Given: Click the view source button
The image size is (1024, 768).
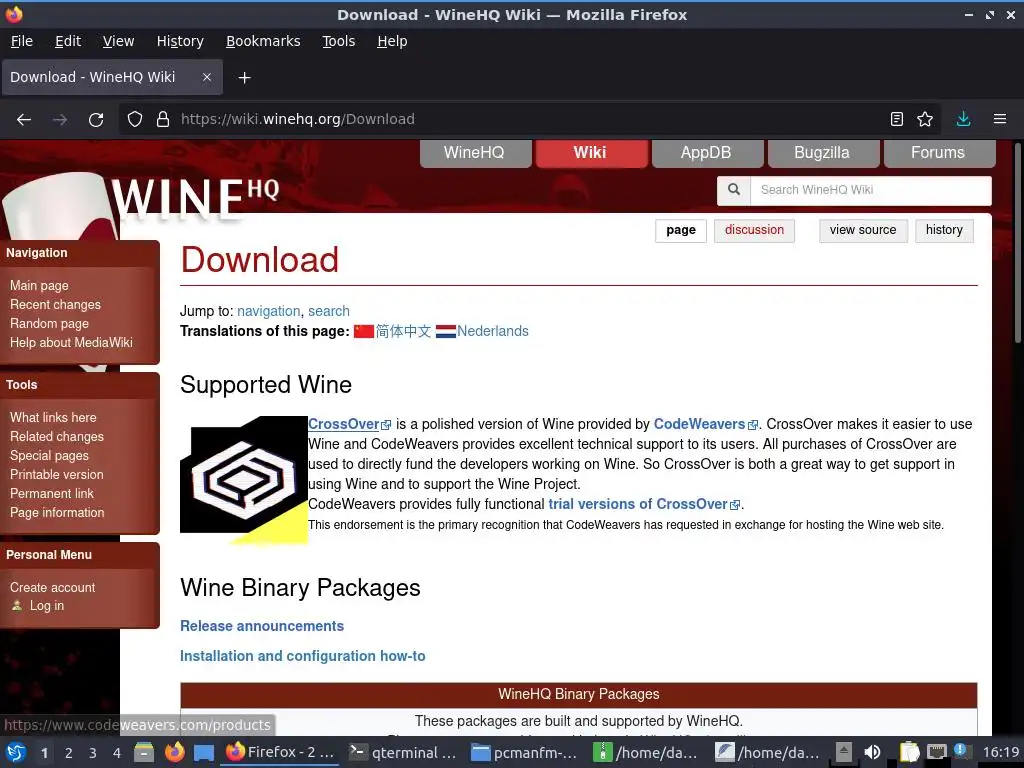Looking at the screenshot, I should (863, 231).
